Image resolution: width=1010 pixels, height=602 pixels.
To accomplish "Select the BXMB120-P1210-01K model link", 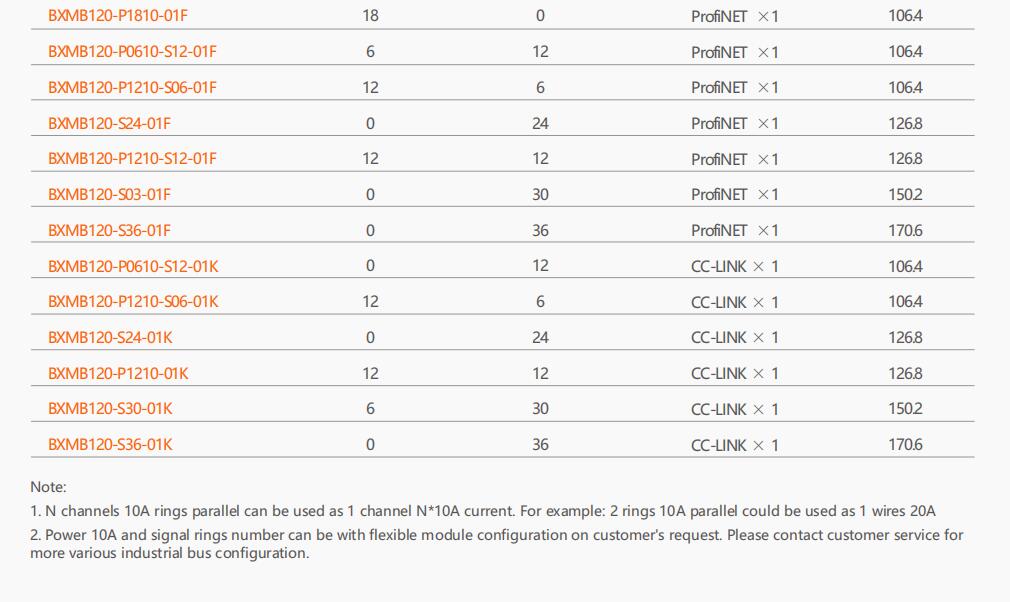I will click(x=119, y=373).
